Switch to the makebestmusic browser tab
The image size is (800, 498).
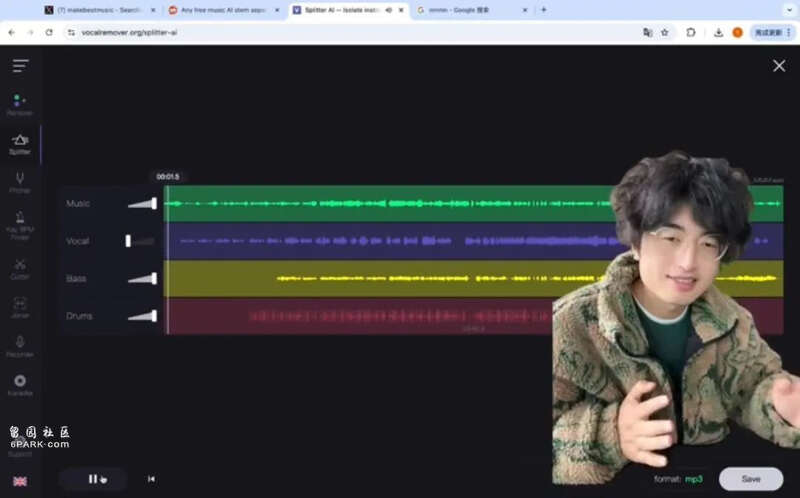coord(95,10)
